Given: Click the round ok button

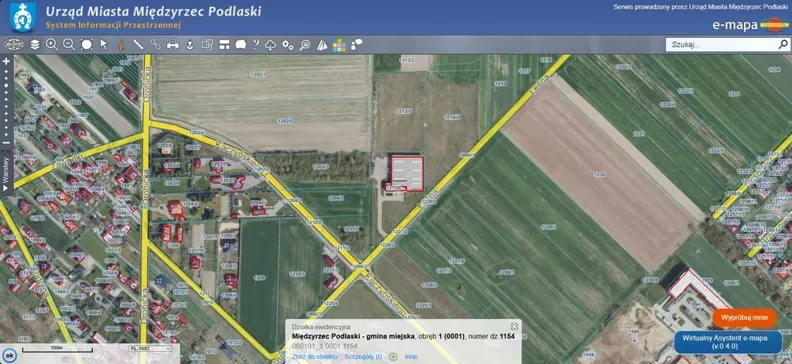Looking at the screenshot, I should (9, 355).
